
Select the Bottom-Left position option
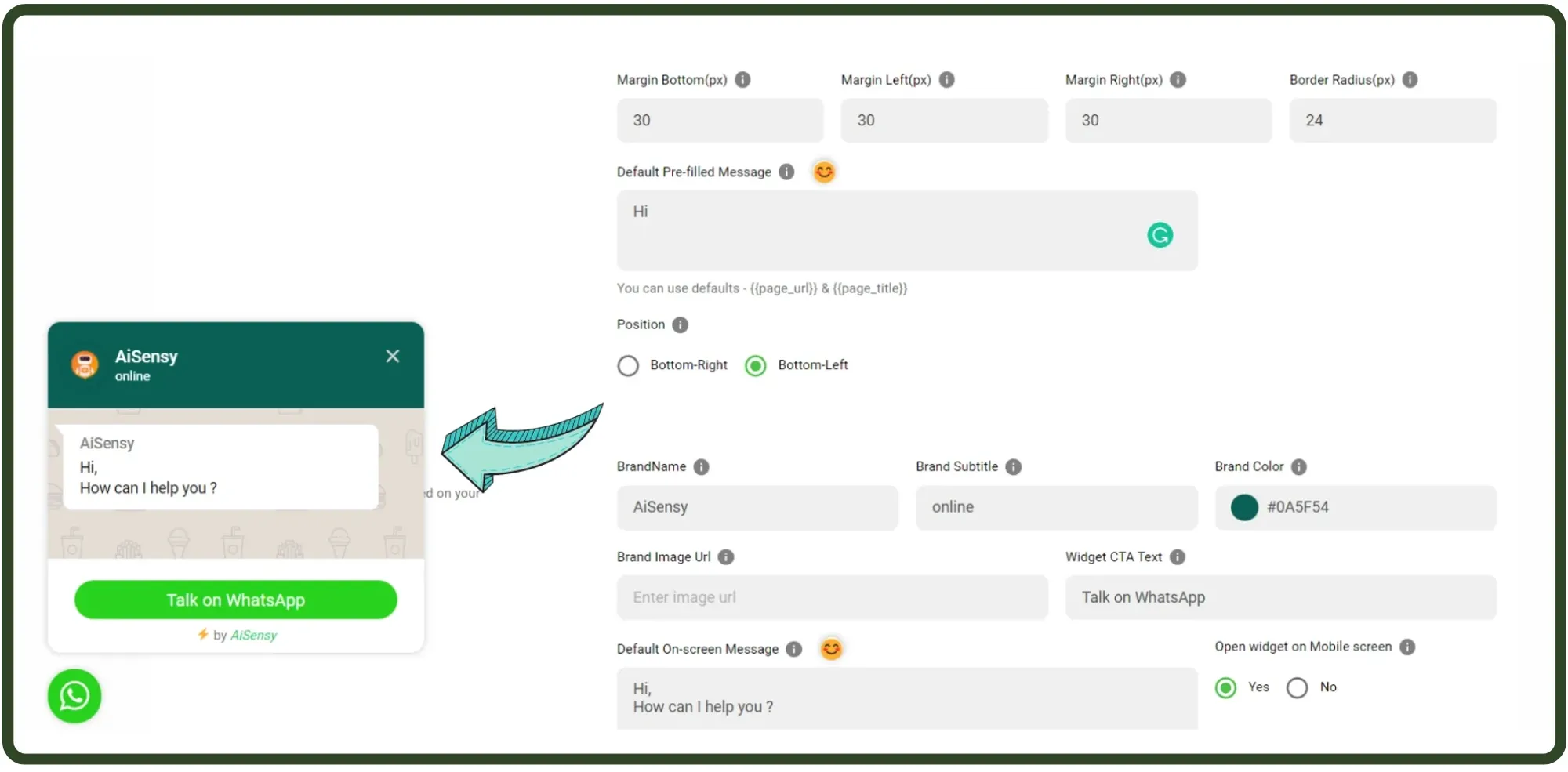click(x=756, y=366)
